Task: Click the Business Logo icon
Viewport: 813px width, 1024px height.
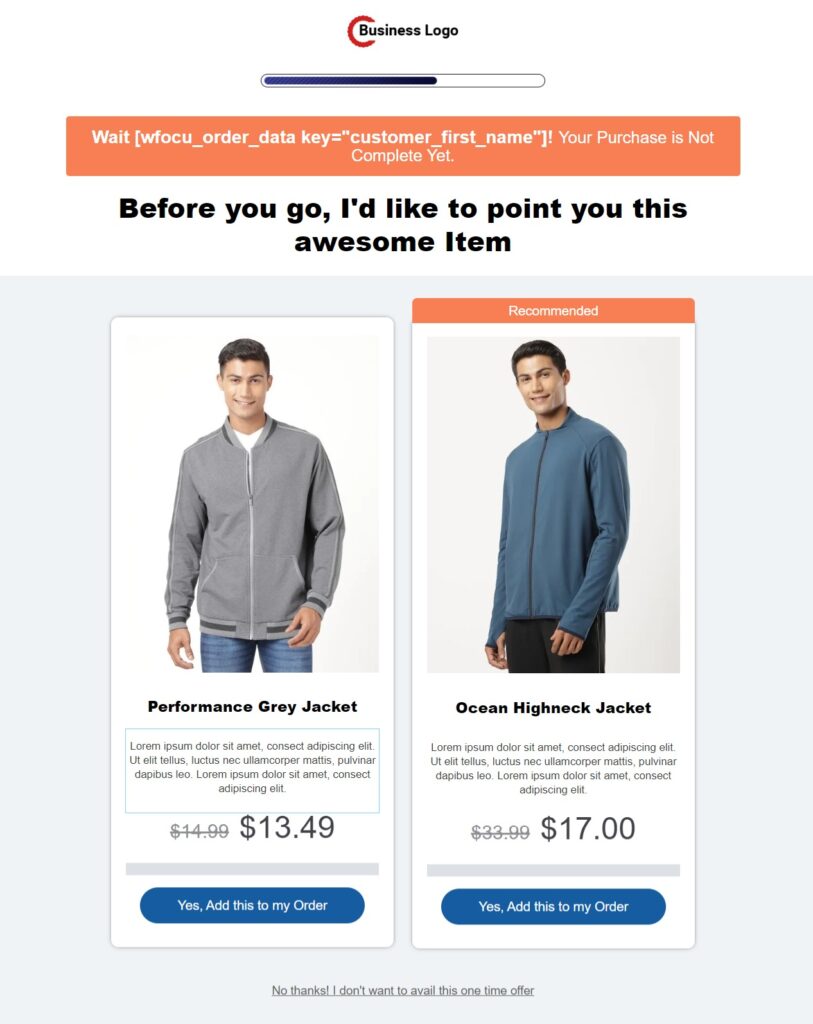Action: pos(402,31)
